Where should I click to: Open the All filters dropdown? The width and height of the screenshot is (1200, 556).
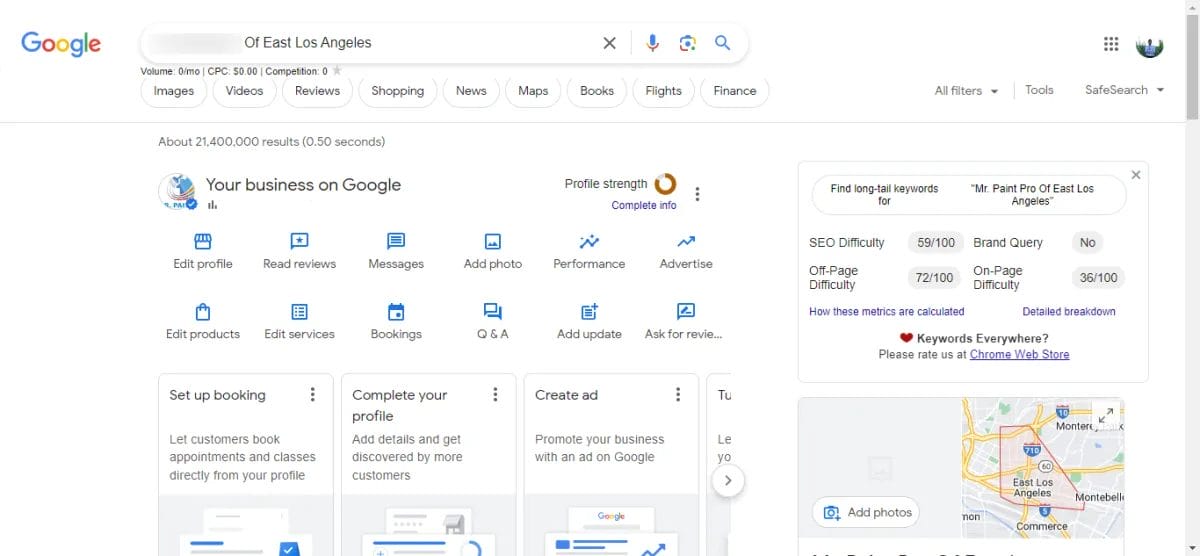(966, 91)
